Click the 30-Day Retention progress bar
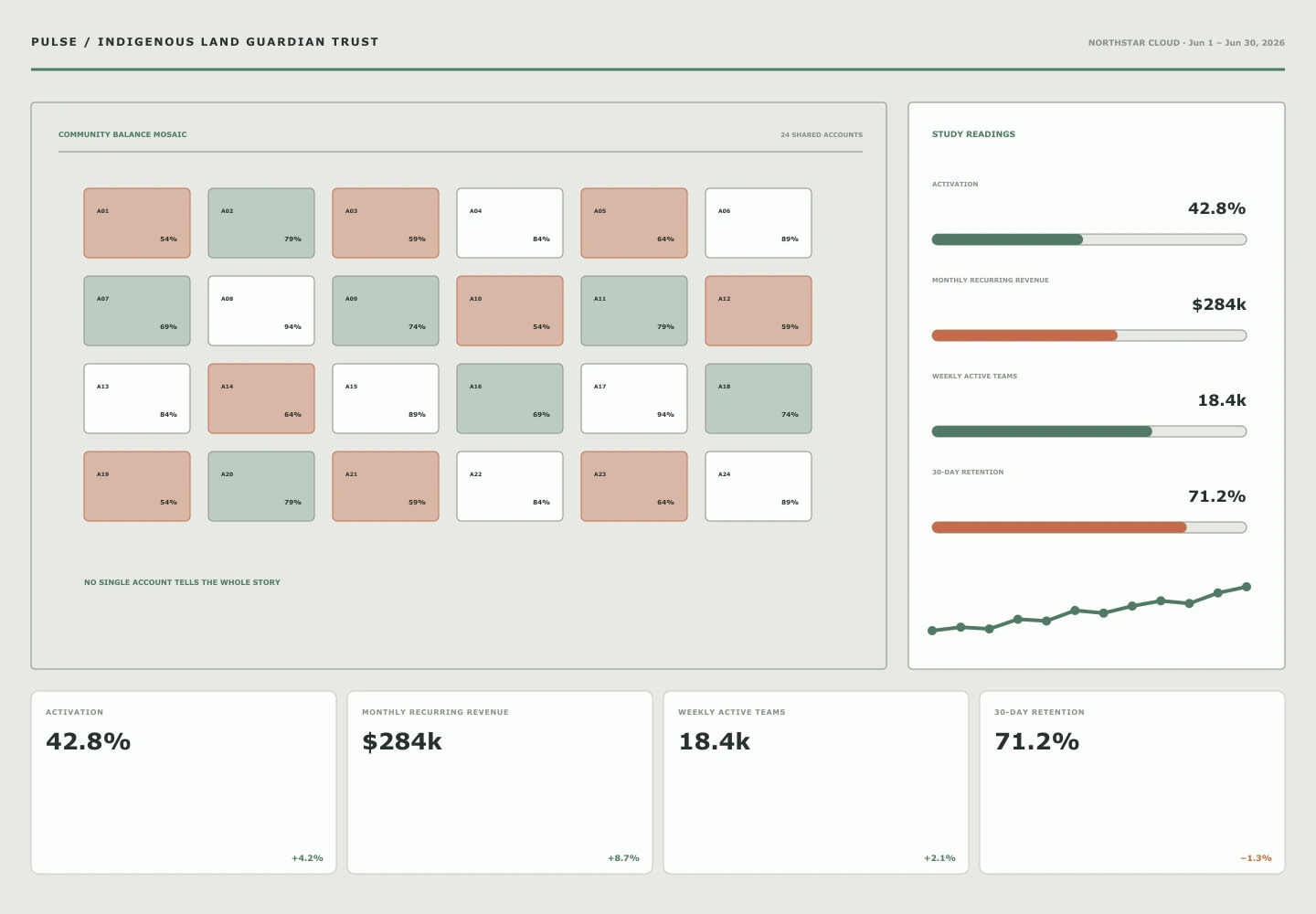This screenshot has width=1316, height=914. click(x=1089, y=527)
